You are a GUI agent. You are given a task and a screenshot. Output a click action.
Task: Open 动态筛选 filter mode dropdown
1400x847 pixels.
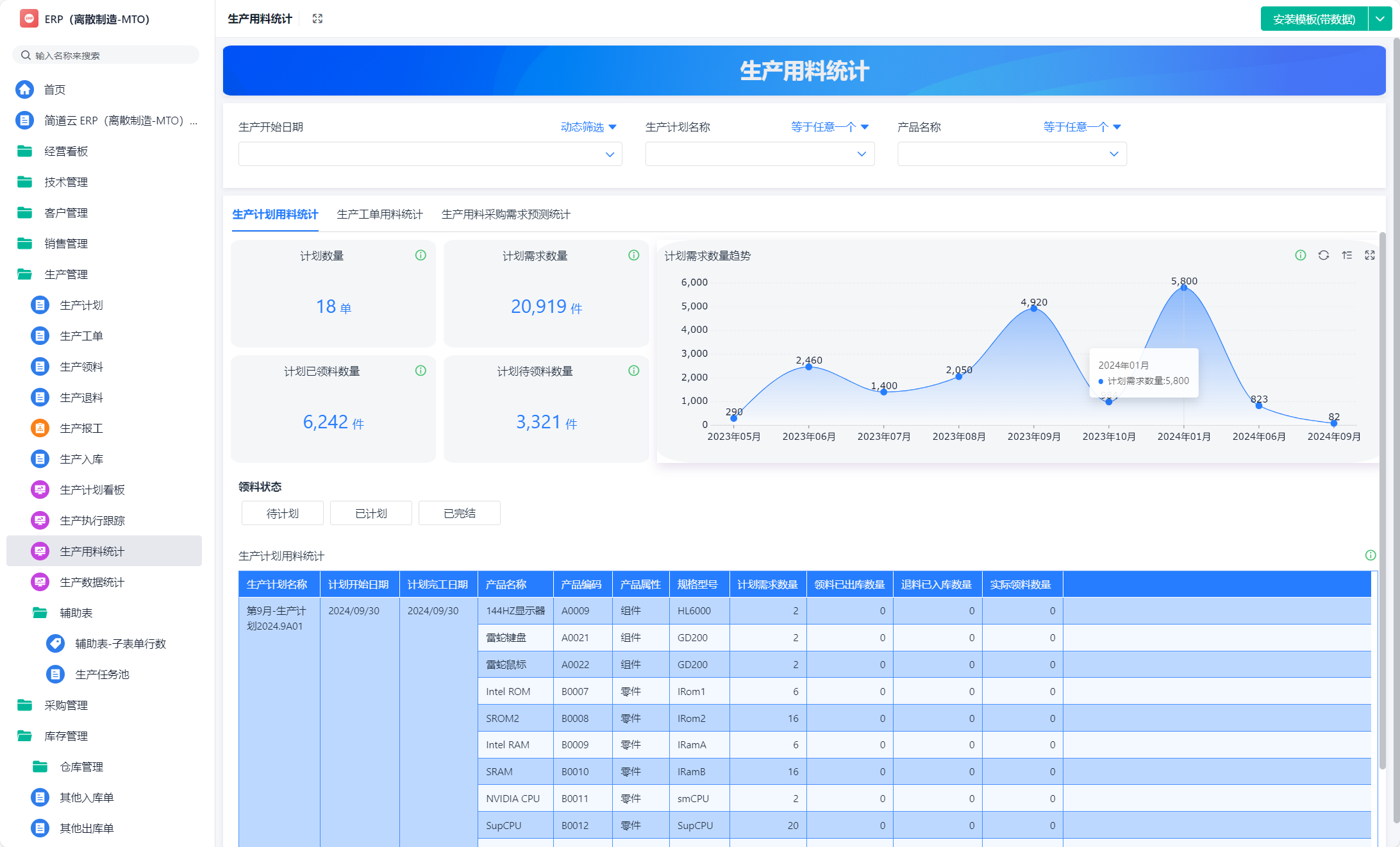(x=588, y=127)
